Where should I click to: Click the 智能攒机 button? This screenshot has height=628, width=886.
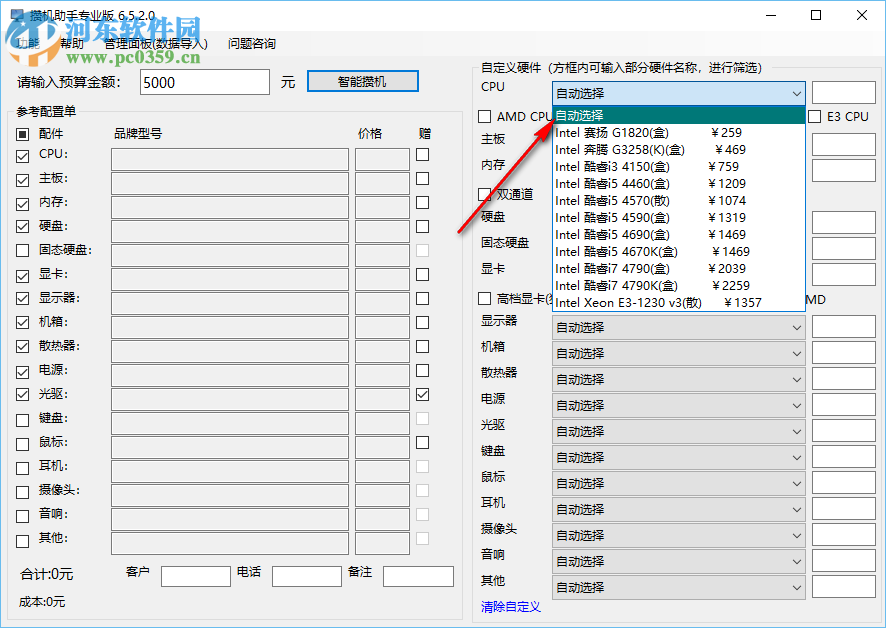(362, 82)
